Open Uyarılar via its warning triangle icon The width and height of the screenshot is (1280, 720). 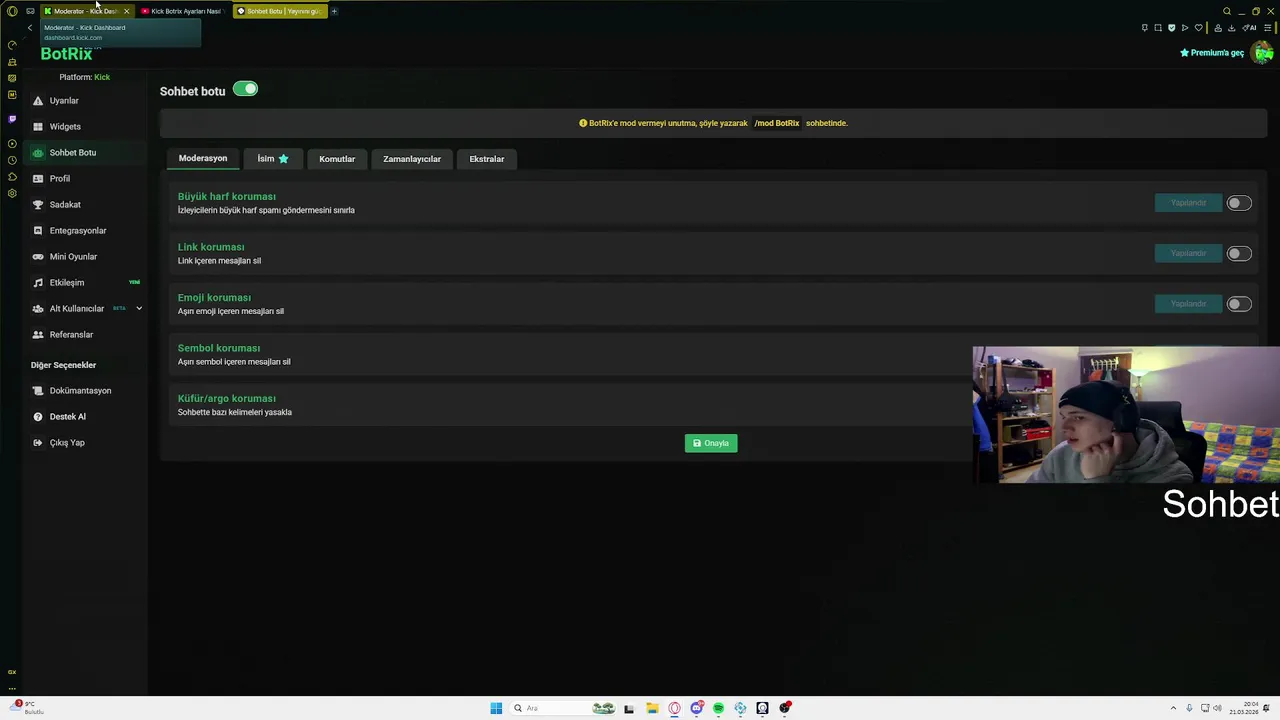pos(38,101)
